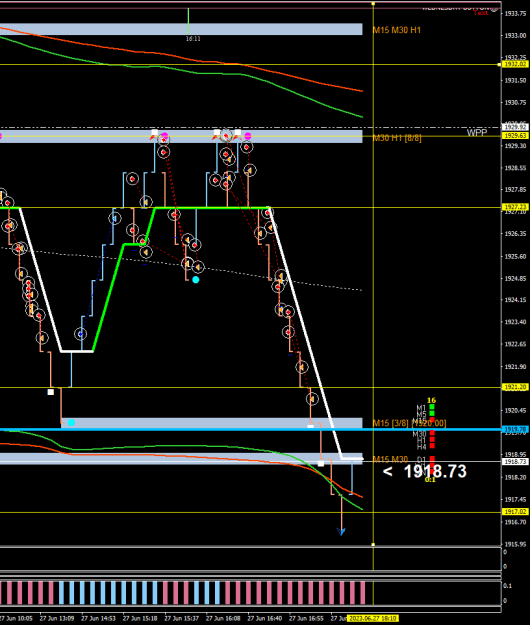Select the M30 H1 [8/8] zone label
The image size is (530, 625).
[397, 138]
